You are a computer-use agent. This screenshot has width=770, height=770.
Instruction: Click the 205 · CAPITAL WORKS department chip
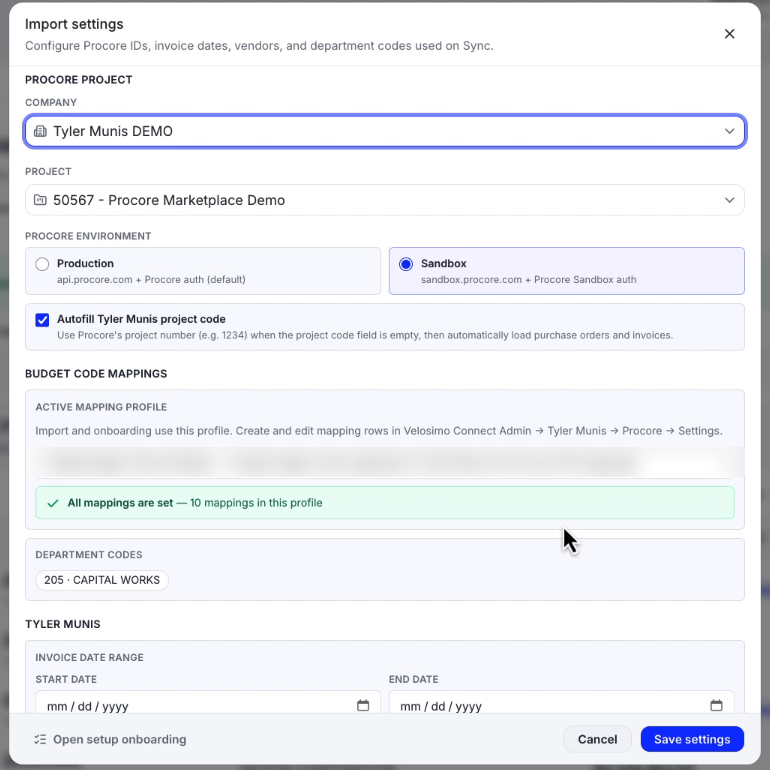[102, 580]
